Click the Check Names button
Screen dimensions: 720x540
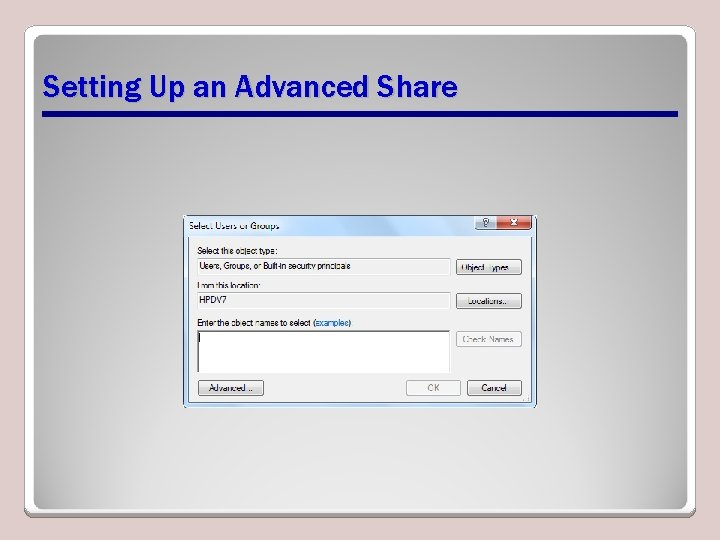pyautogui.click(x=489, y=339)
